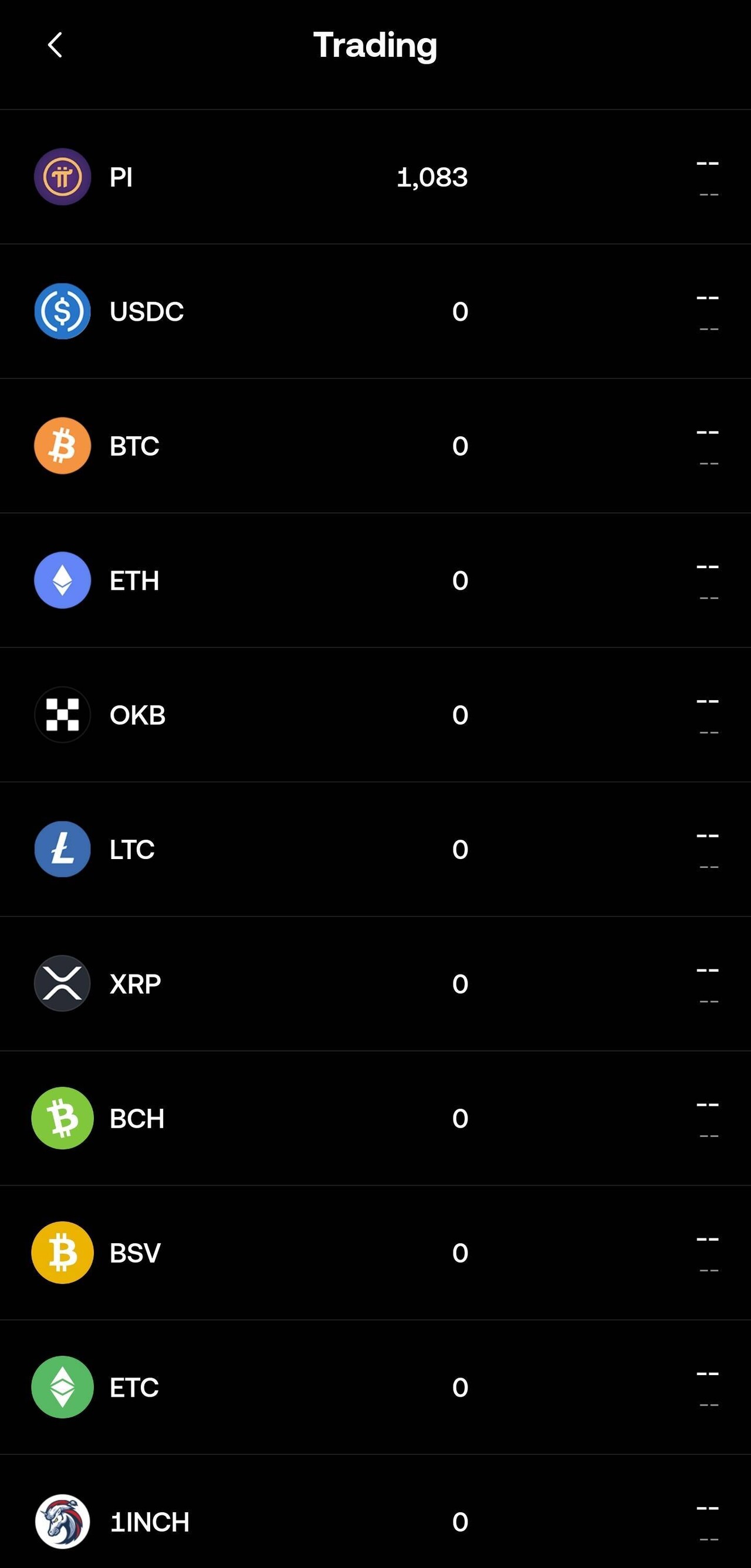
Task: Open the PI balance of 1,083
Action: pos(432,177)
